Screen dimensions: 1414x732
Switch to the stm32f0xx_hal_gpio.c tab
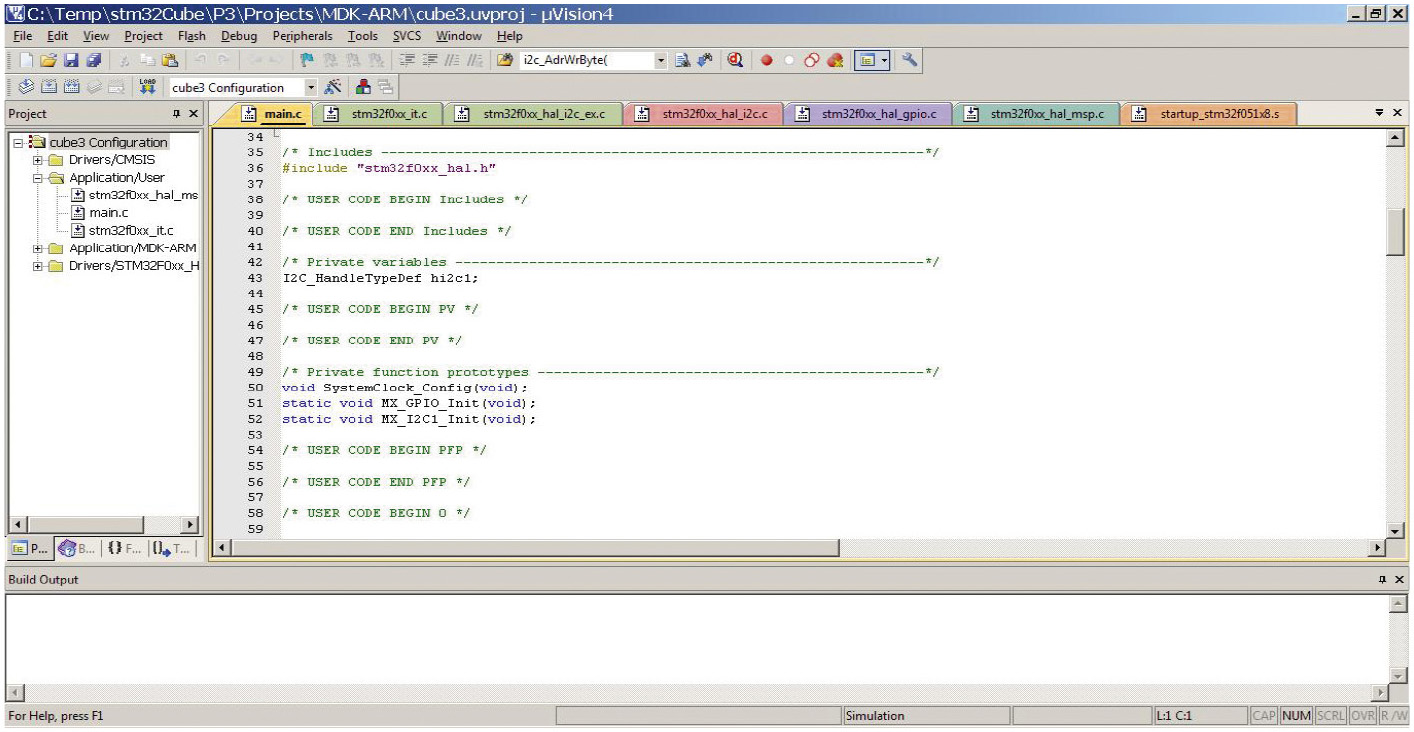tap(868, 114)
